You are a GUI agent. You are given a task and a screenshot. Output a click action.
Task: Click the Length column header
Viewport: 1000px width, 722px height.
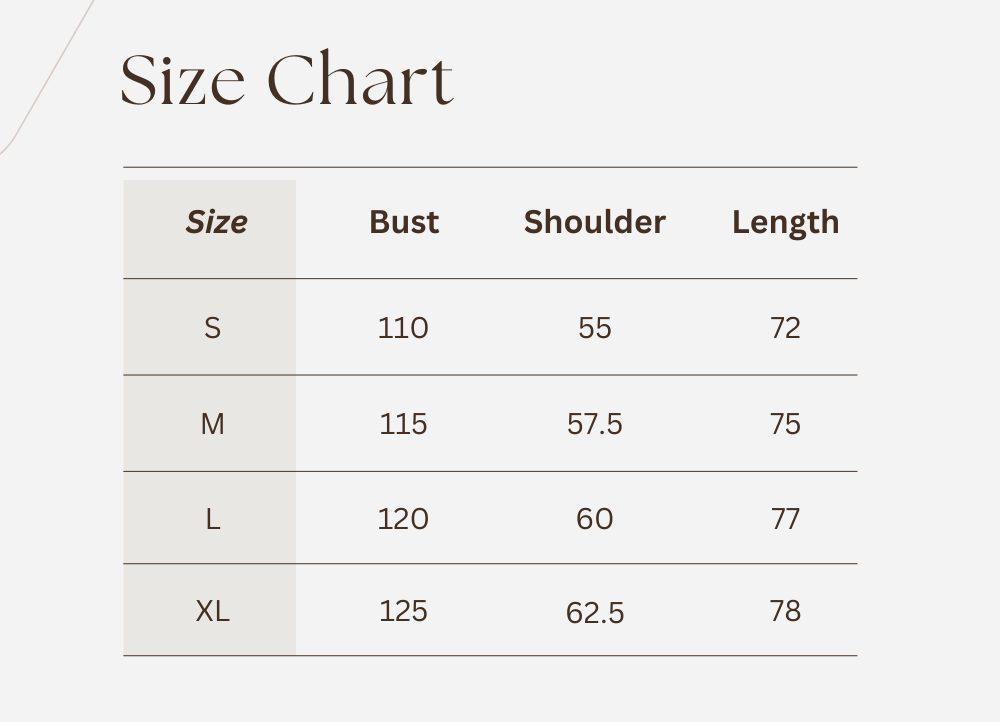pos(785,222)
